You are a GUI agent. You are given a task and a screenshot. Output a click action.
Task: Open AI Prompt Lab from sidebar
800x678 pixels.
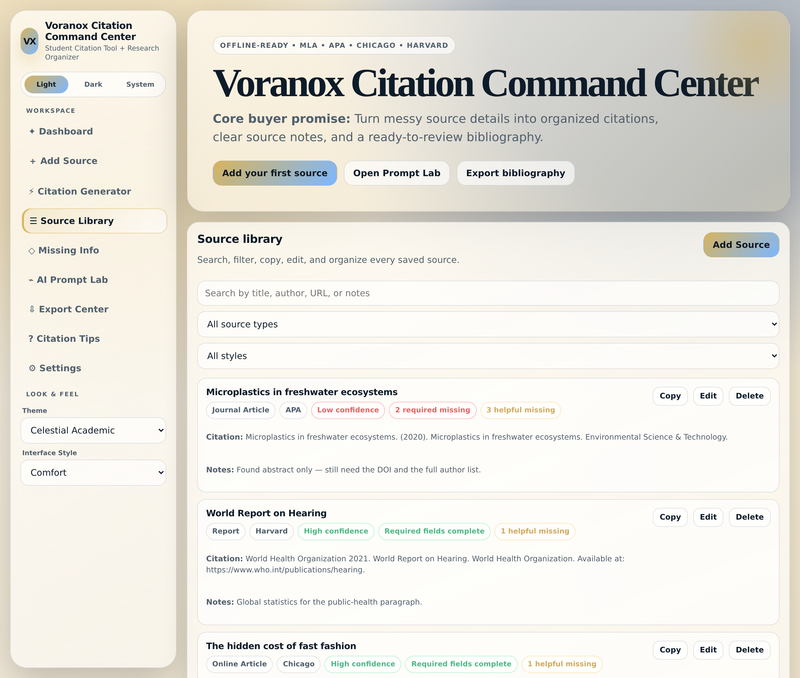(94, 280)
